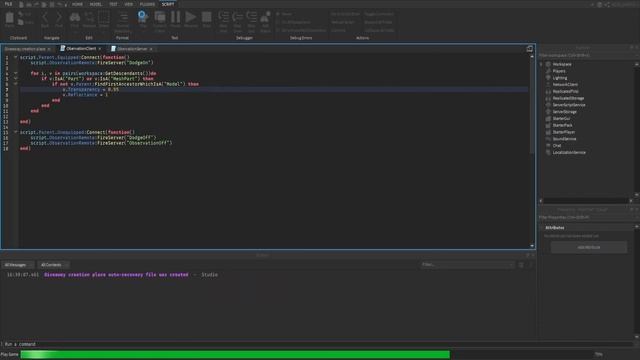Viewport: 640px width, 360px height.
Task: Click the Add Attribute button
Action: [x=589, y=247]
